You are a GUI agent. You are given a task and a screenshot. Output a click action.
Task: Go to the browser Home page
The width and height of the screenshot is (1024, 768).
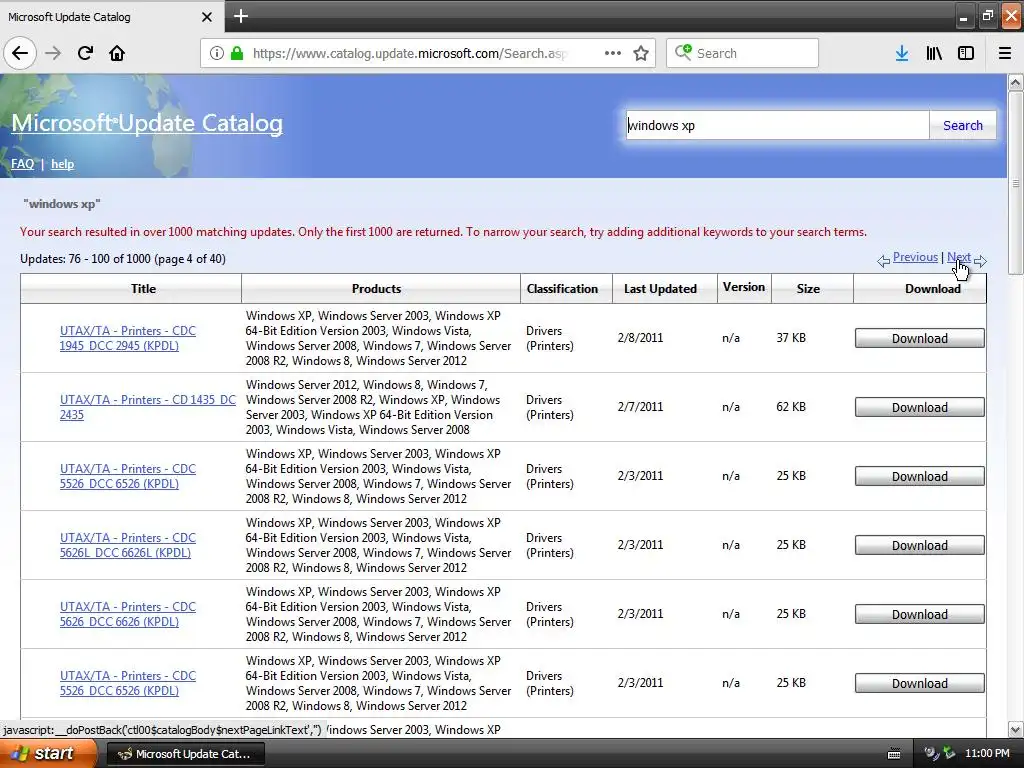[117, 53]
